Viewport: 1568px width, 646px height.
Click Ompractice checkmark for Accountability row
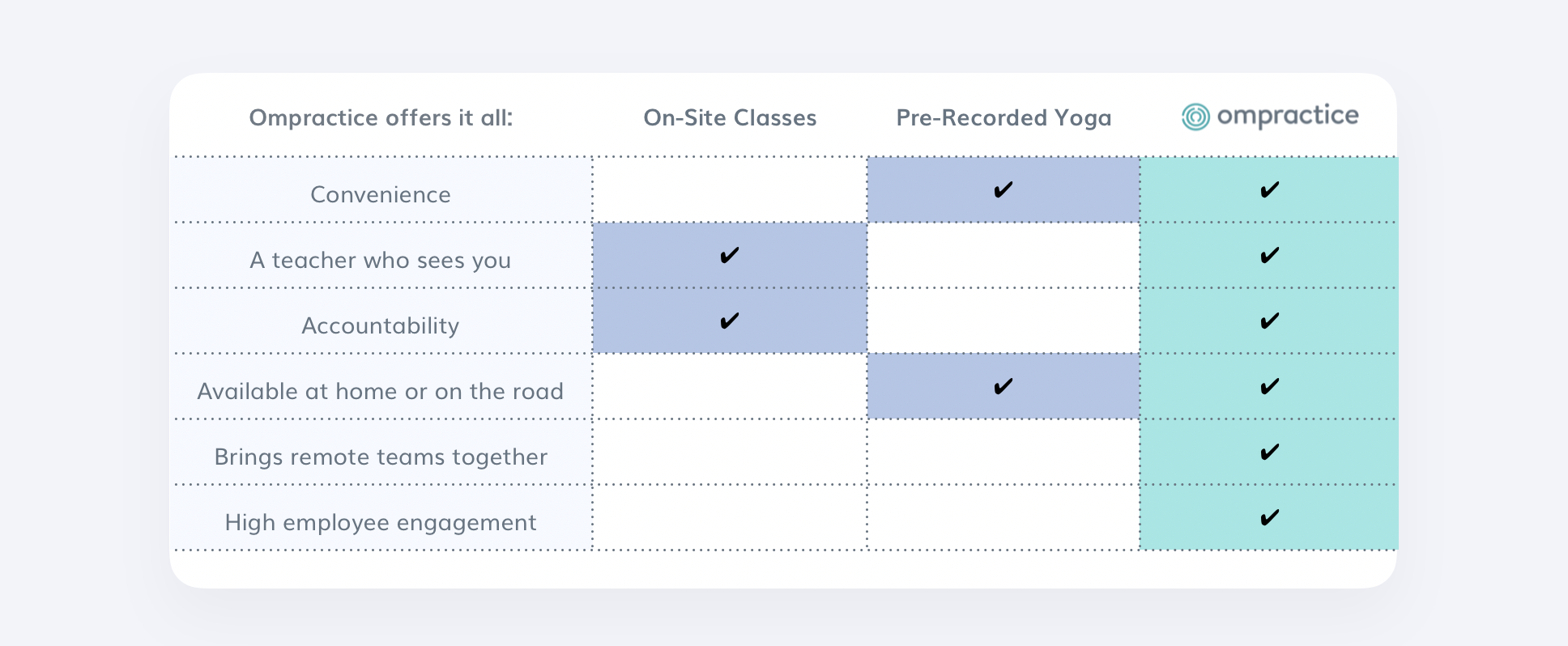(x=1269, y=321)
